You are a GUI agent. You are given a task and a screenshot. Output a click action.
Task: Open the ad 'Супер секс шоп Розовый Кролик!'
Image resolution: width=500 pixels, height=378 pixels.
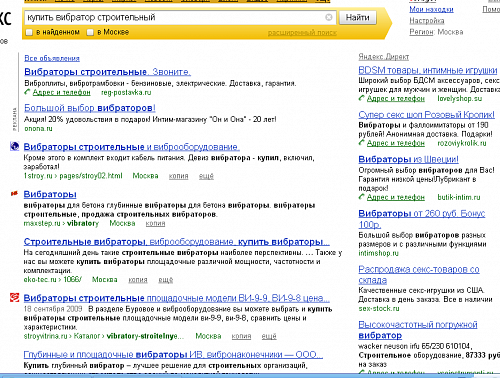pos(427,115)
